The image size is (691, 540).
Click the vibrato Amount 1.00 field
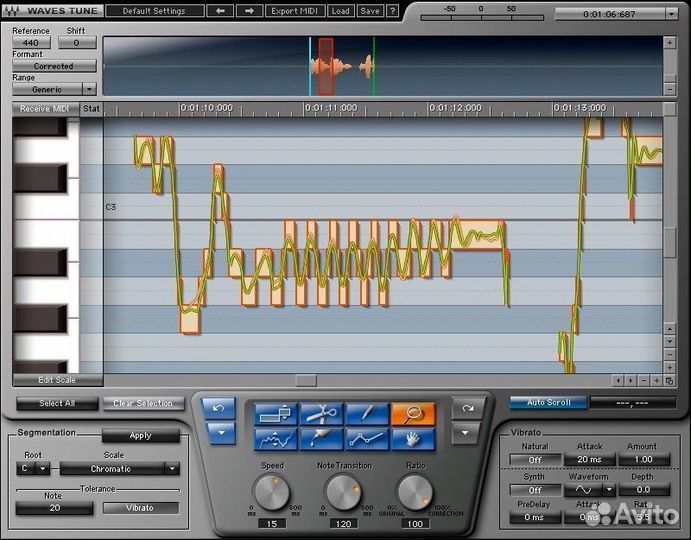point(644,459)
